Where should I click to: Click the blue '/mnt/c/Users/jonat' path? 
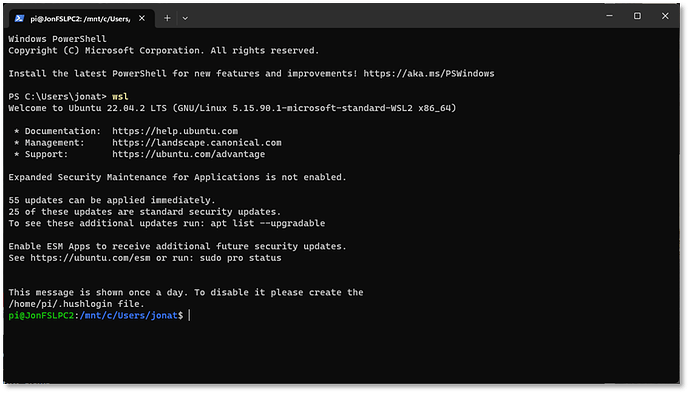128,316
